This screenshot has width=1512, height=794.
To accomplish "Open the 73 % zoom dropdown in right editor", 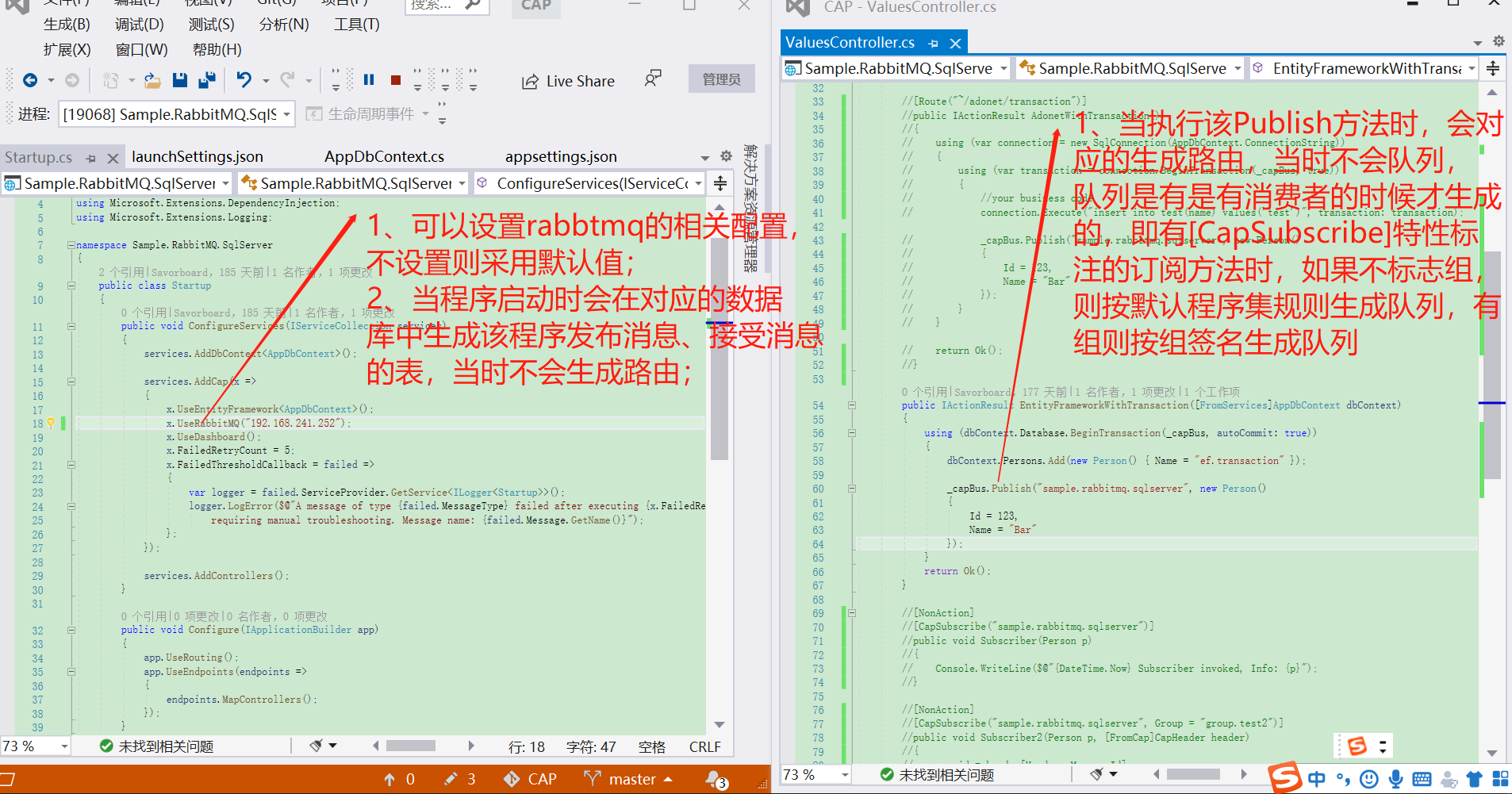I will tap(816, 774).
